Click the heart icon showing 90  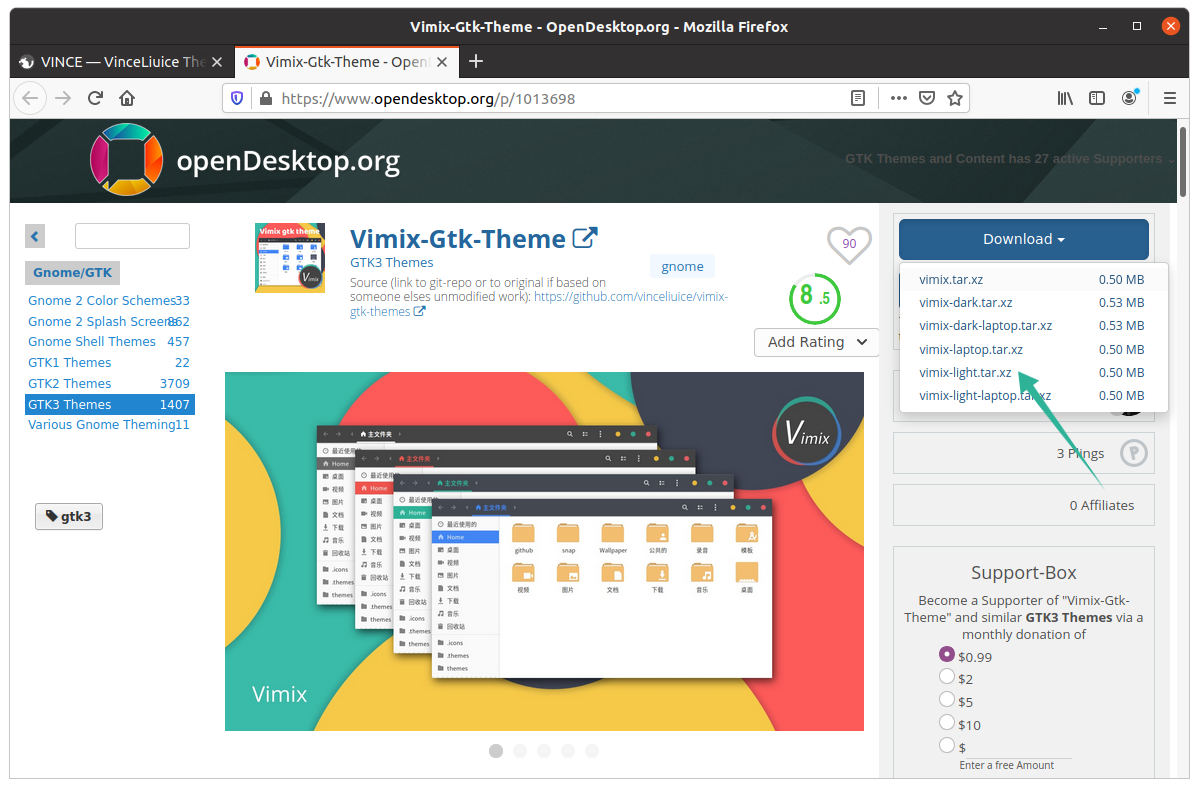[849, 245]
